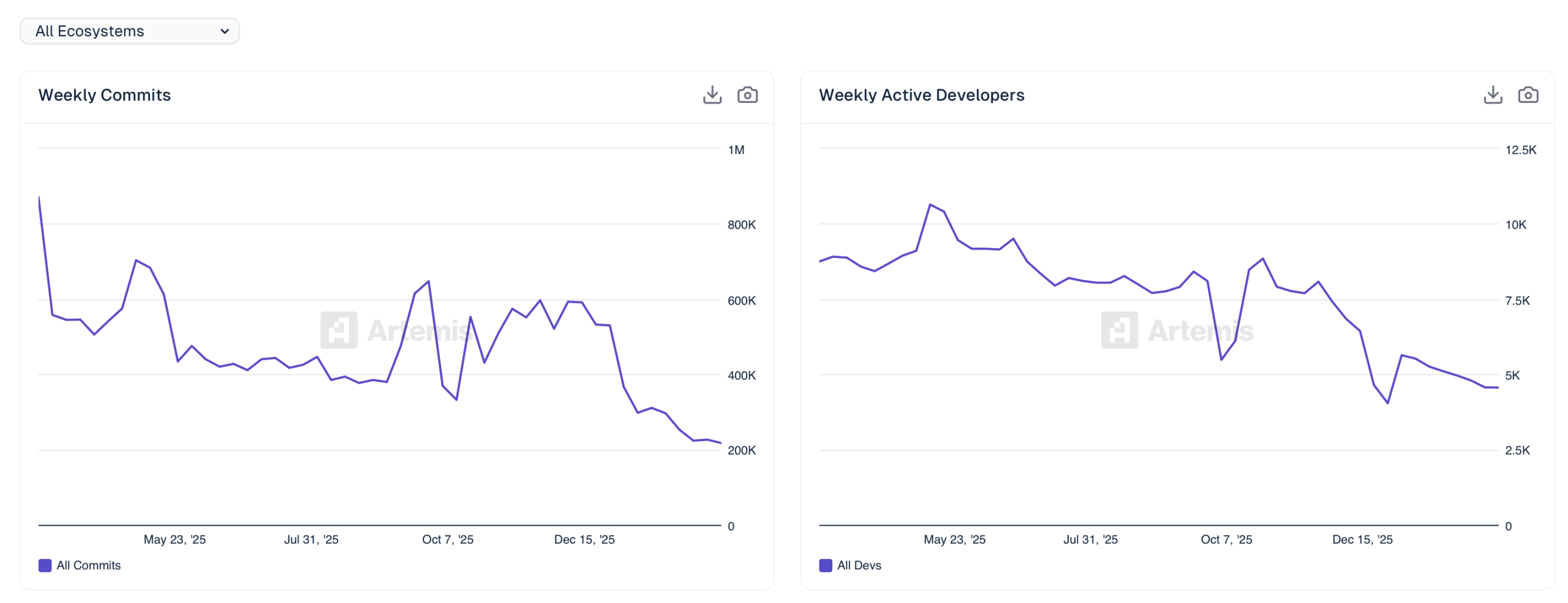This screenshot has height=603, width=1568.
Task: Click the purple All Commits legend swatch
Action: coord(44,565)
